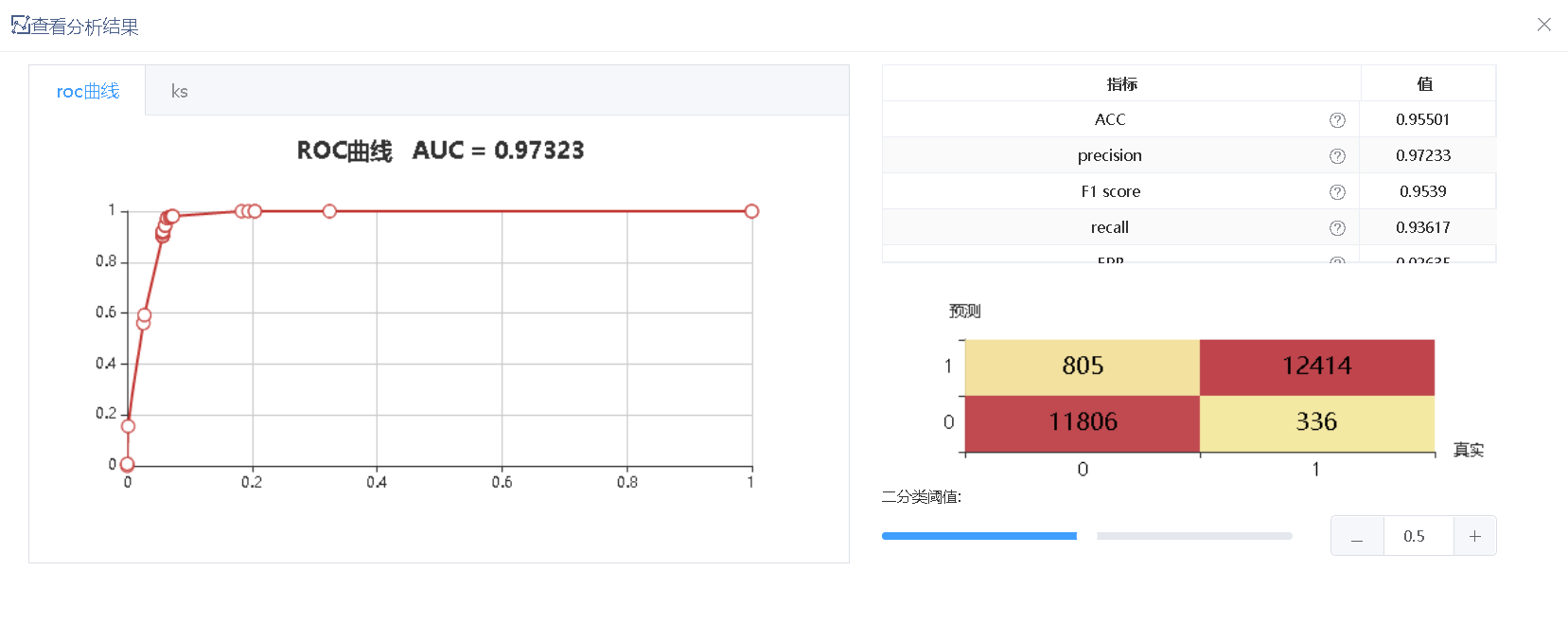Select the confusion matrix cell 12414

(x=1317, y=367)
